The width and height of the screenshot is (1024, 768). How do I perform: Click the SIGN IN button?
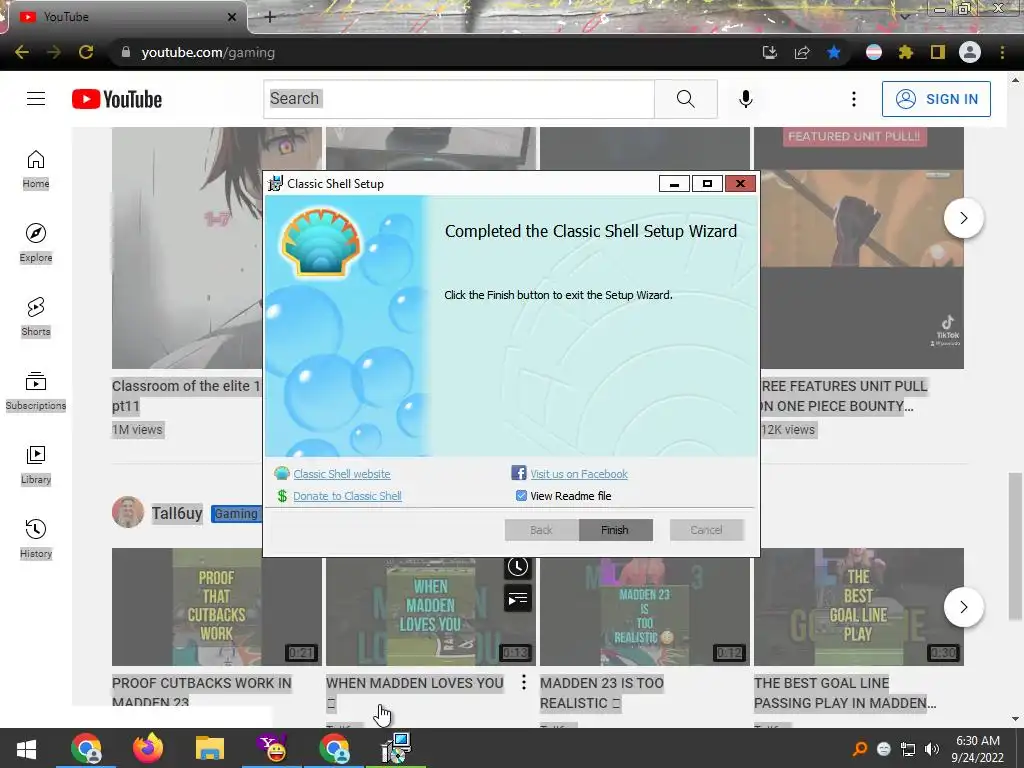(x=936, y=99)
